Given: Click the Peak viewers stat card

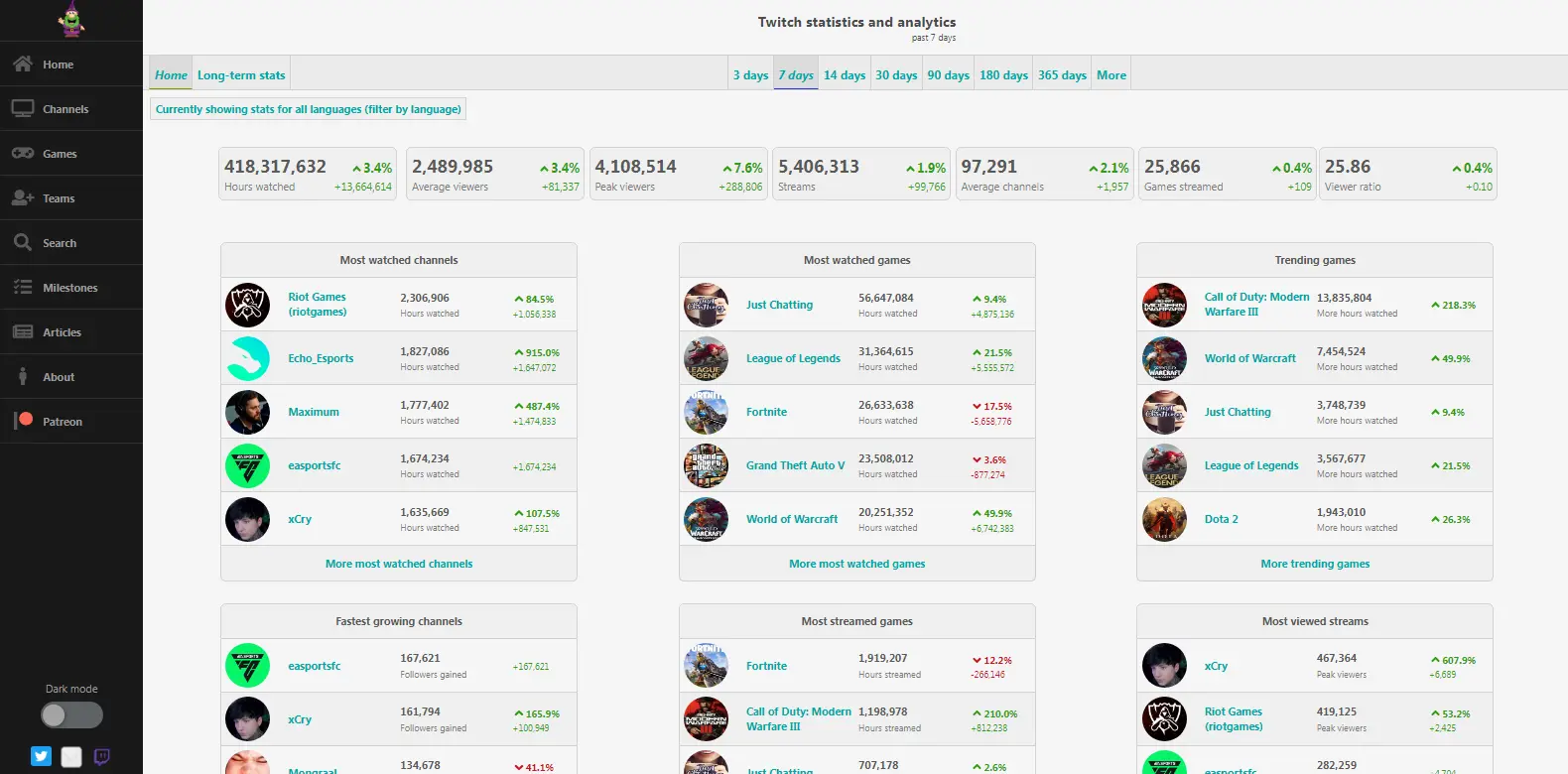Looking at the screenshot, I should (x=679, y=174).
